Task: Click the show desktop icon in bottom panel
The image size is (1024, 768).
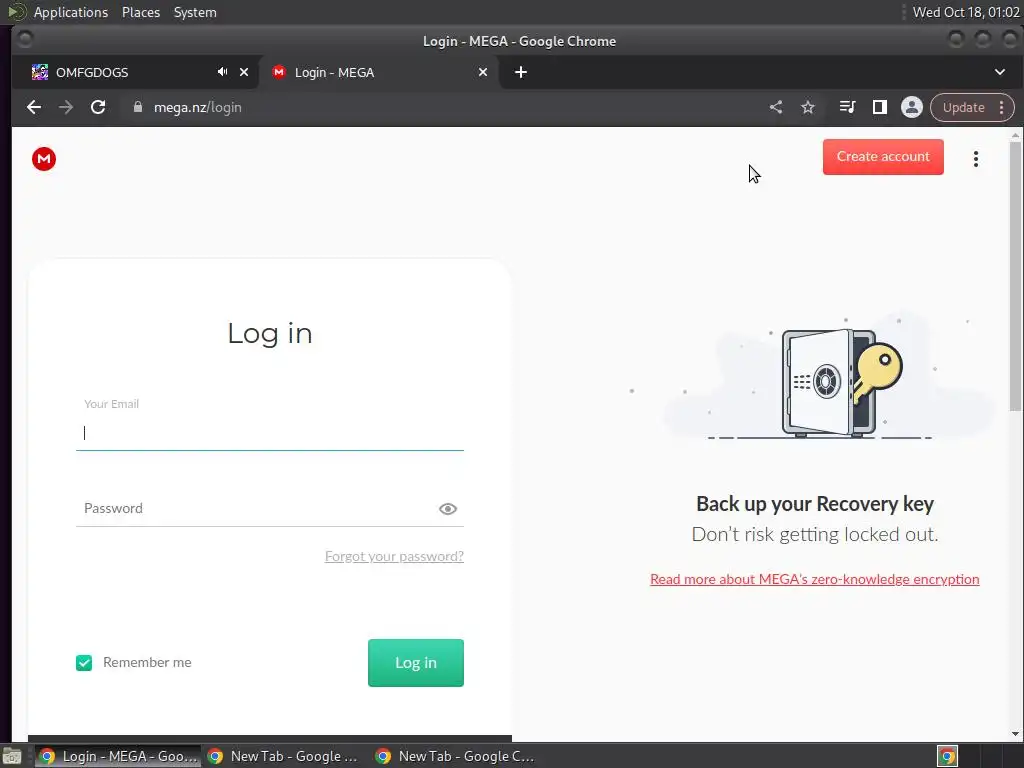Action: tap(12, 756)
